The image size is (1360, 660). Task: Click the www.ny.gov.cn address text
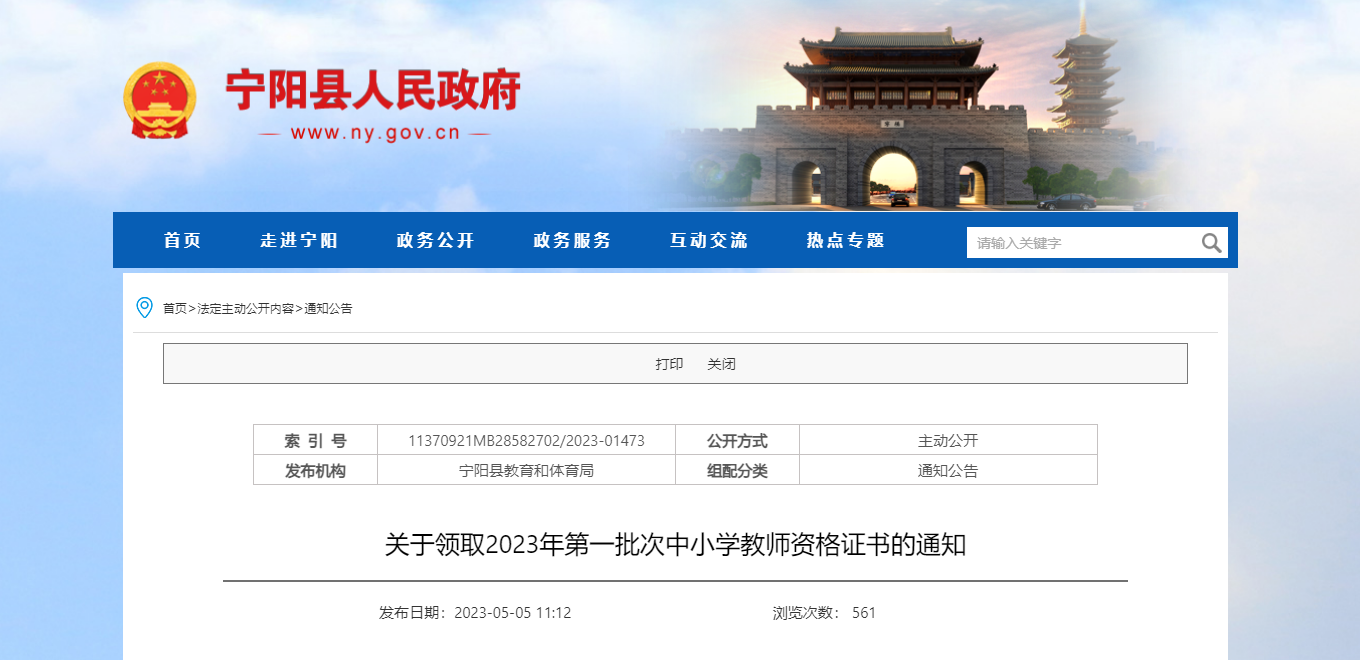tap(374, 133)
